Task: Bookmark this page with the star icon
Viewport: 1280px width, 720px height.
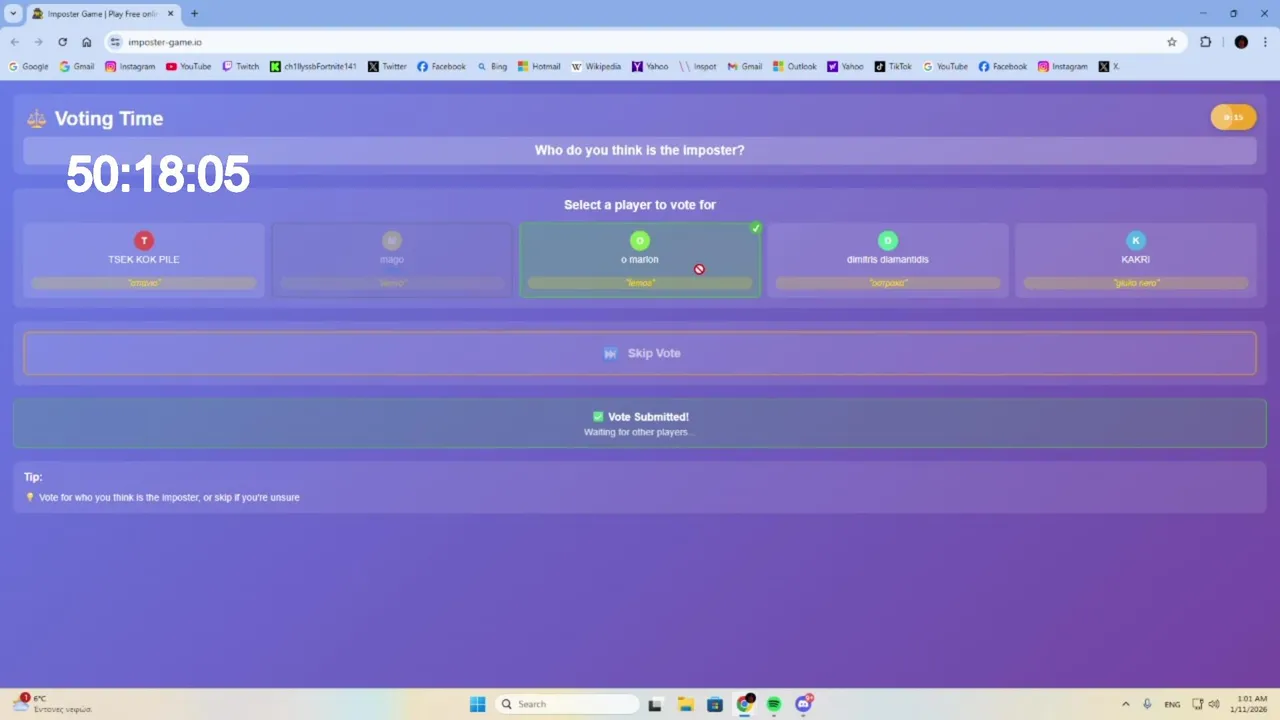Action: click(1172, 42)
